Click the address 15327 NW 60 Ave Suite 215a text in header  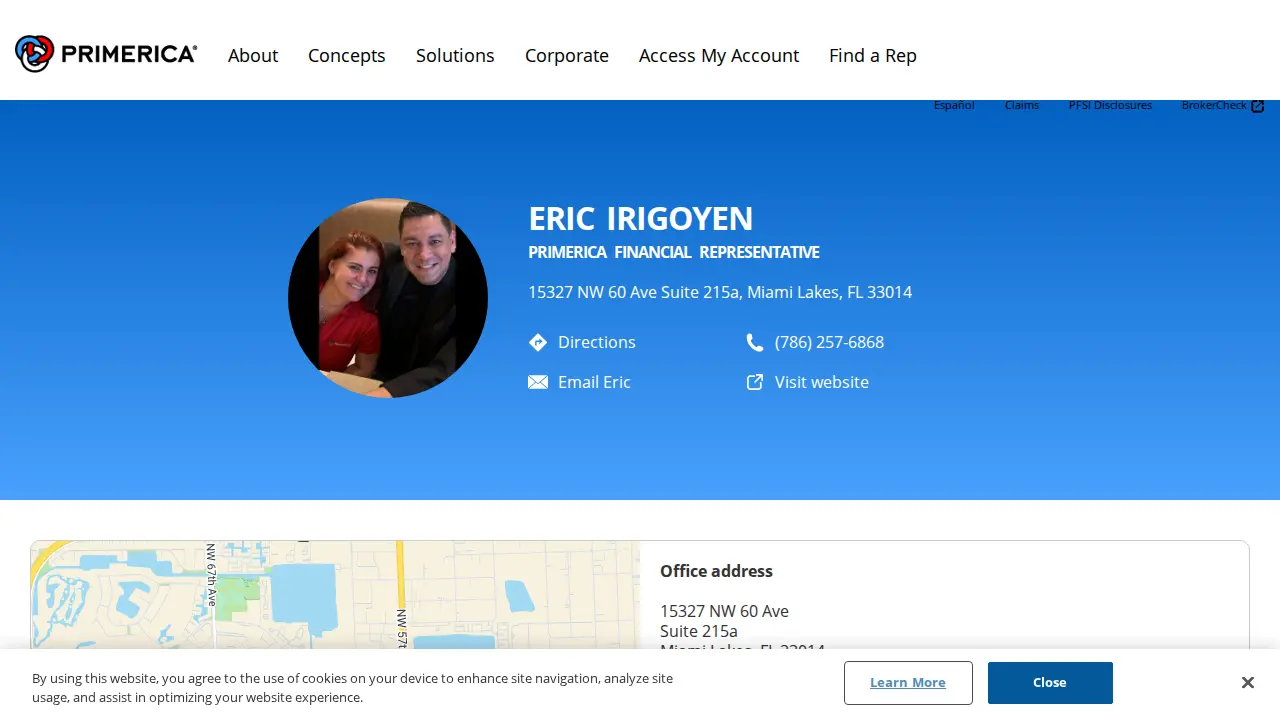coord(720,292)
